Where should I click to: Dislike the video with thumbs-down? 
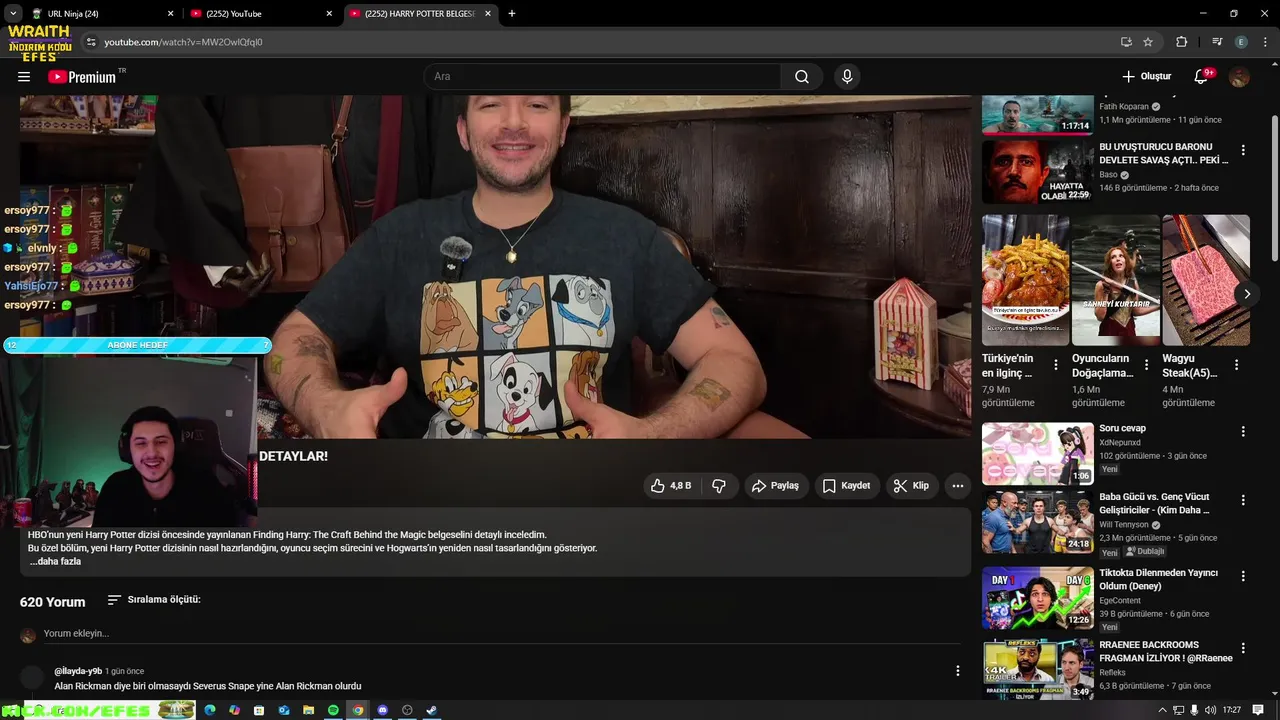[719, 486]
